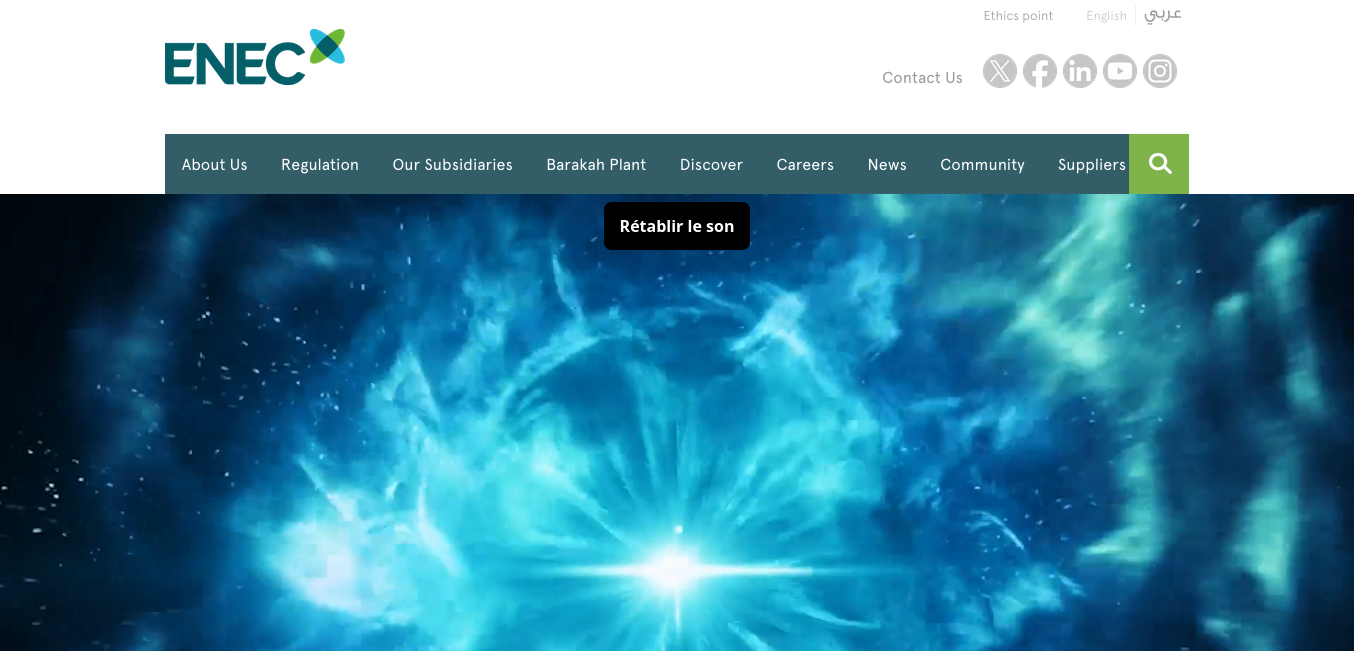1366x651 pixels.
Task: Unmute video with Rétablir le son
Action: point(676,226)
